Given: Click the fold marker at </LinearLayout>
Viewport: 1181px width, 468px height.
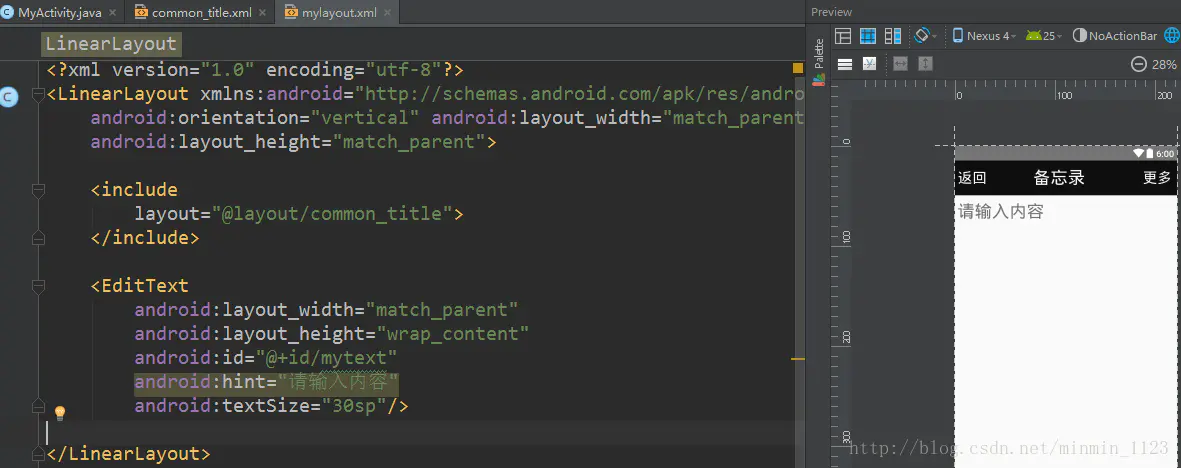Looking at the screenshot, I should [x=38, y=454].
